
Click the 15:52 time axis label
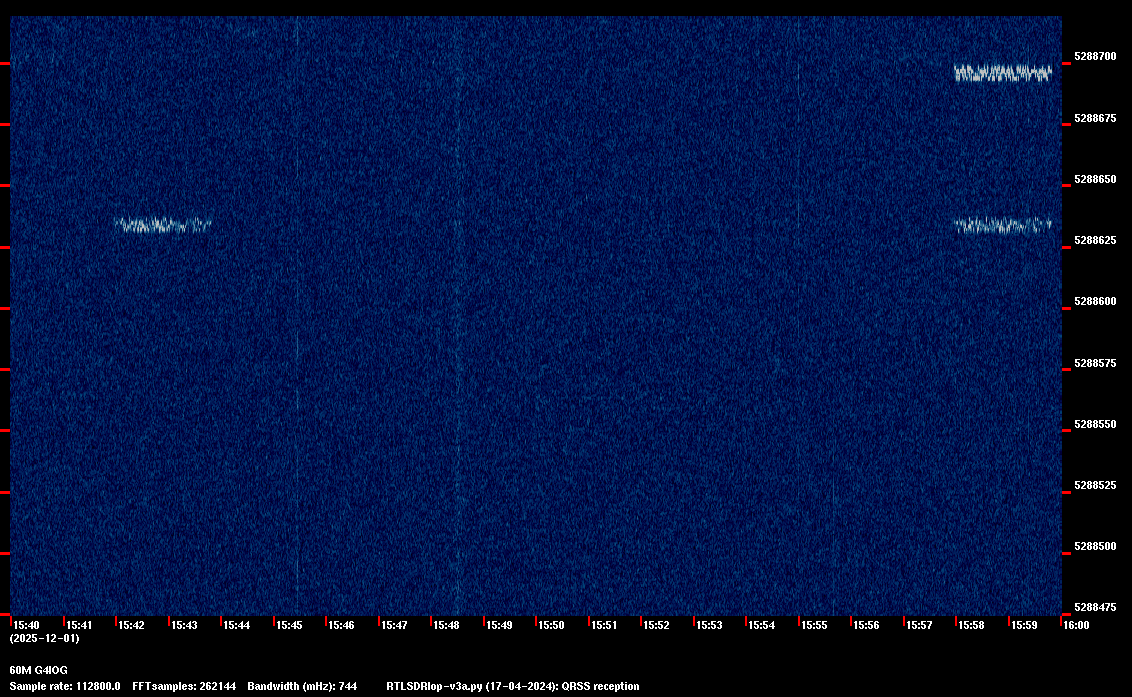pos(656,625)
